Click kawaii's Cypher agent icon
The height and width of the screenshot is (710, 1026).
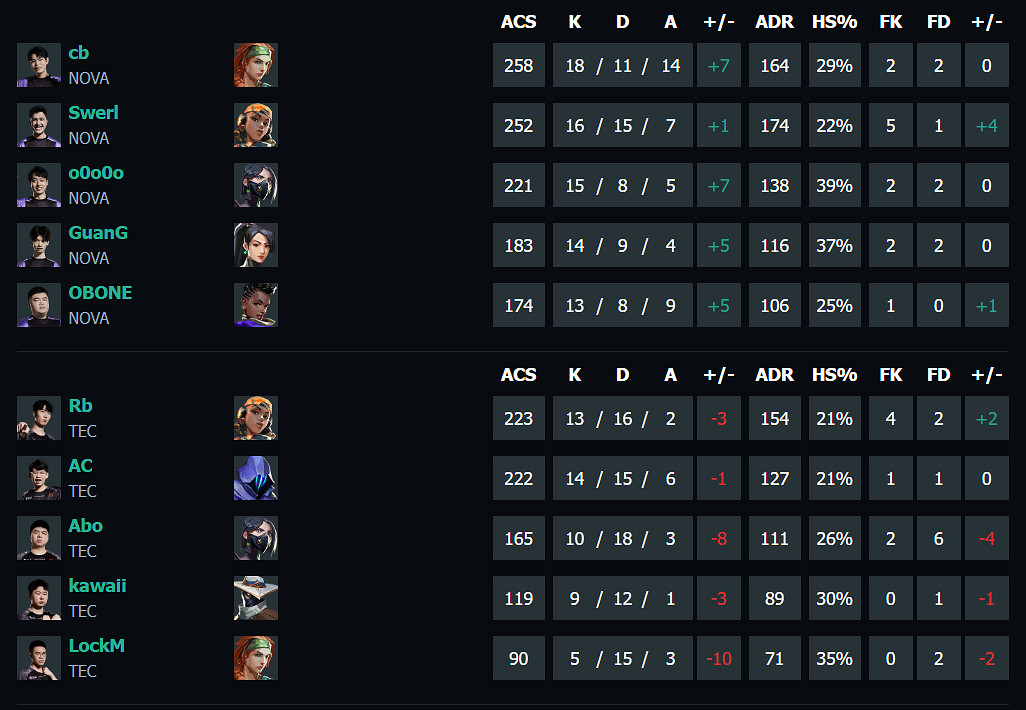point(256,598)
